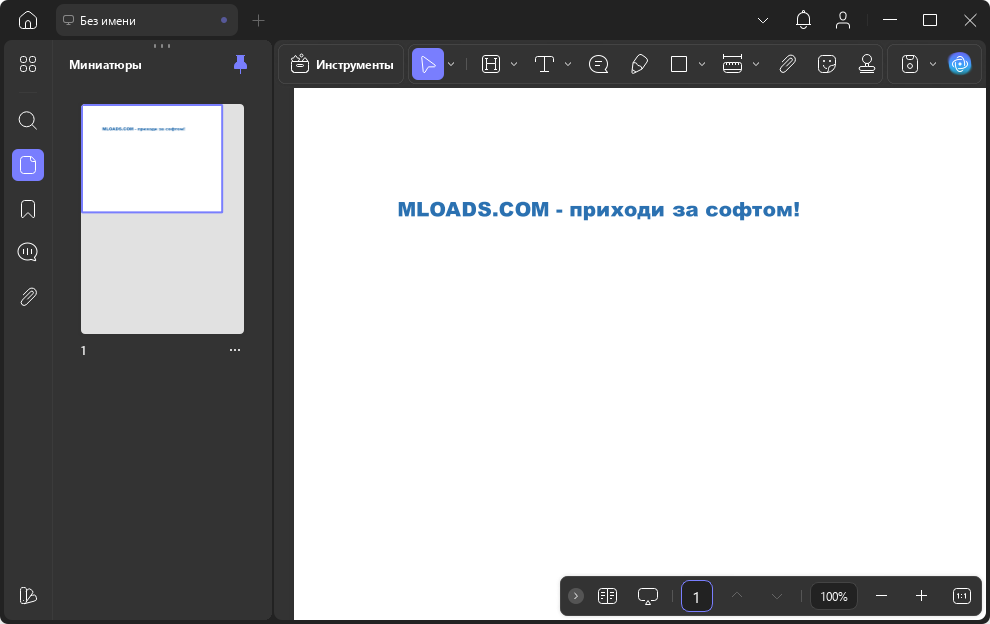Toggle the pin for Миниатюры panel
The width and height of the screenshot is (990, 624).
(240, 64)
